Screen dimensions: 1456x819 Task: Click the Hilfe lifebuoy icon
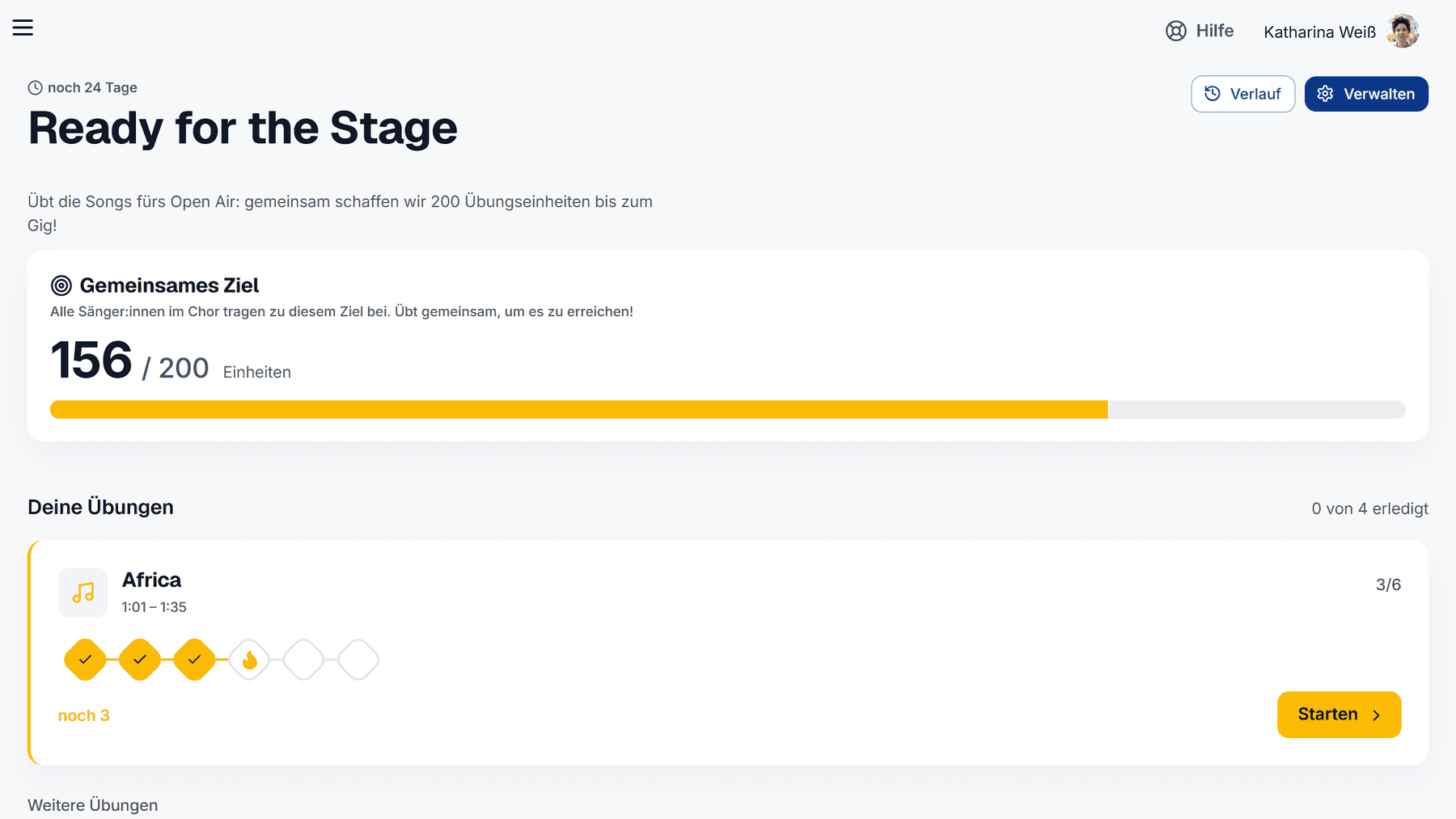click(1176, 31)
